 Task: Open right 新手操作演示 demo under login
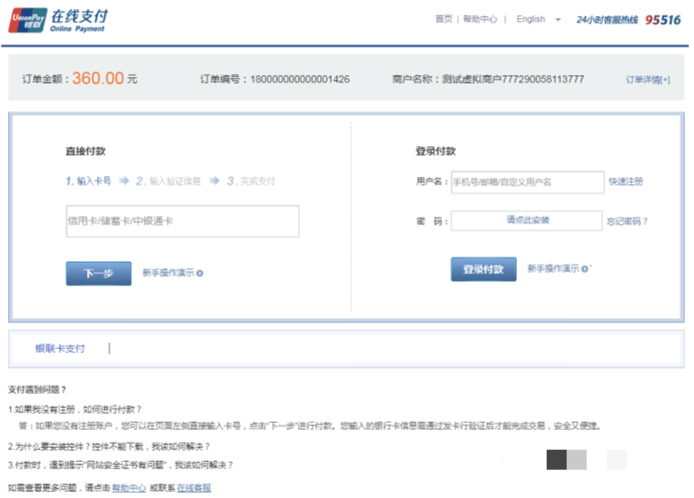click(x=555, y=268)
